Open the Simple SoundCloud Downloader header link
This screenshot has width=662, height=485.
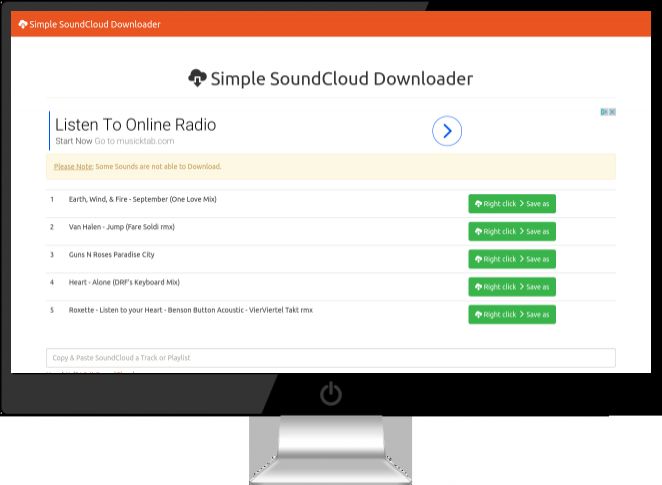tap(90, 24)
